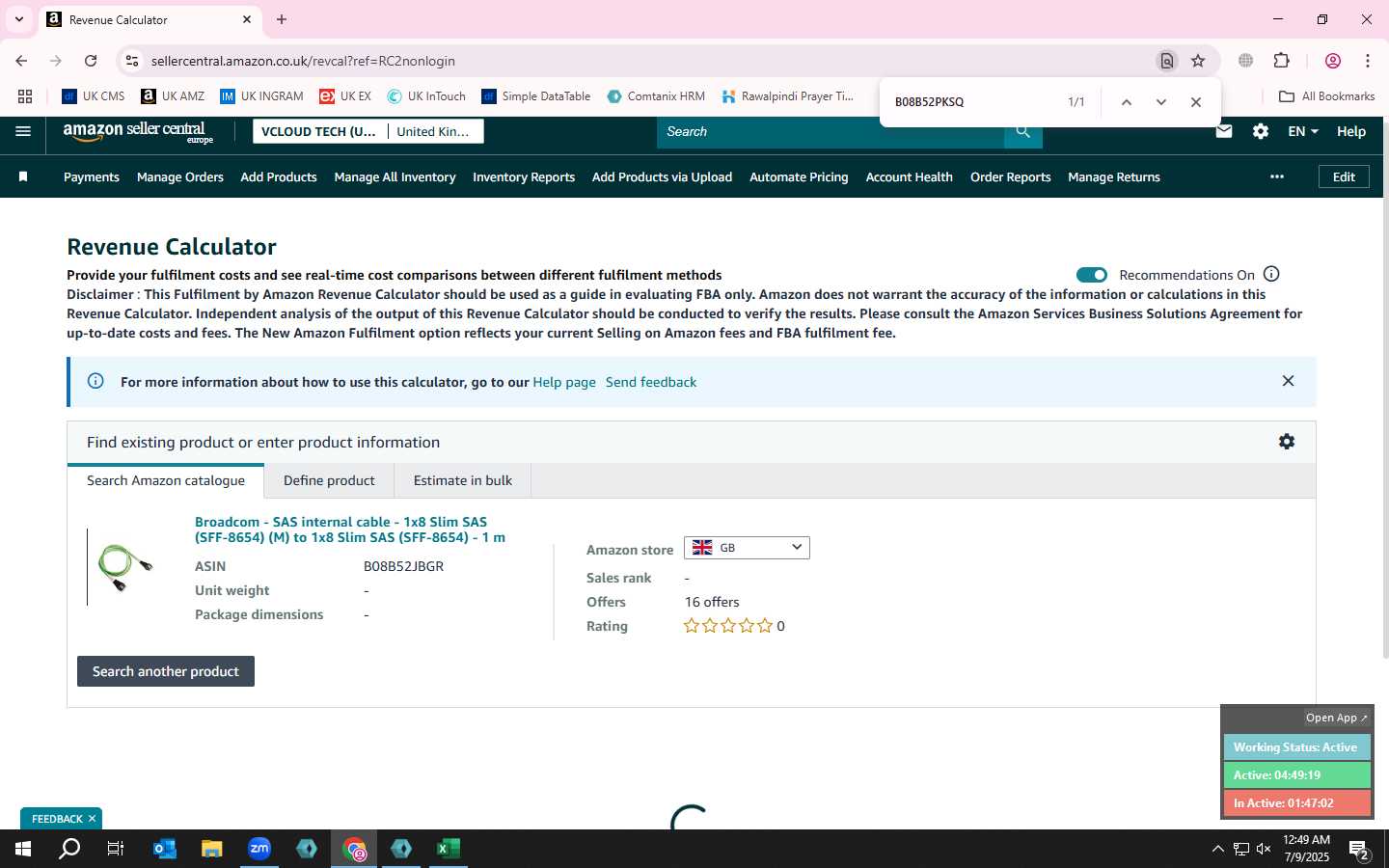This screenshot has height=868, width=1389.
Task: Click the Help link in header
Action: (x=1351, y=131)
